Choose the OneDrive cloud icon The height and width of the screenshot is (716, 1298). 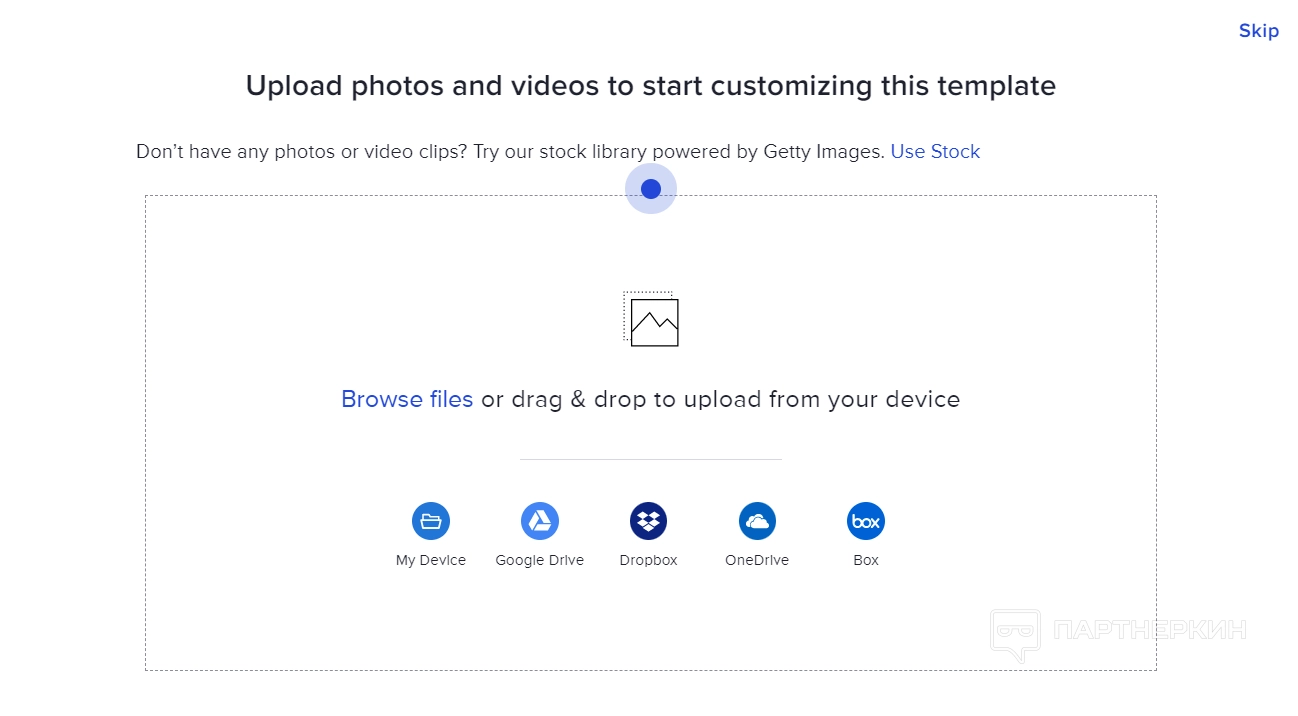(x=757, y=521)
